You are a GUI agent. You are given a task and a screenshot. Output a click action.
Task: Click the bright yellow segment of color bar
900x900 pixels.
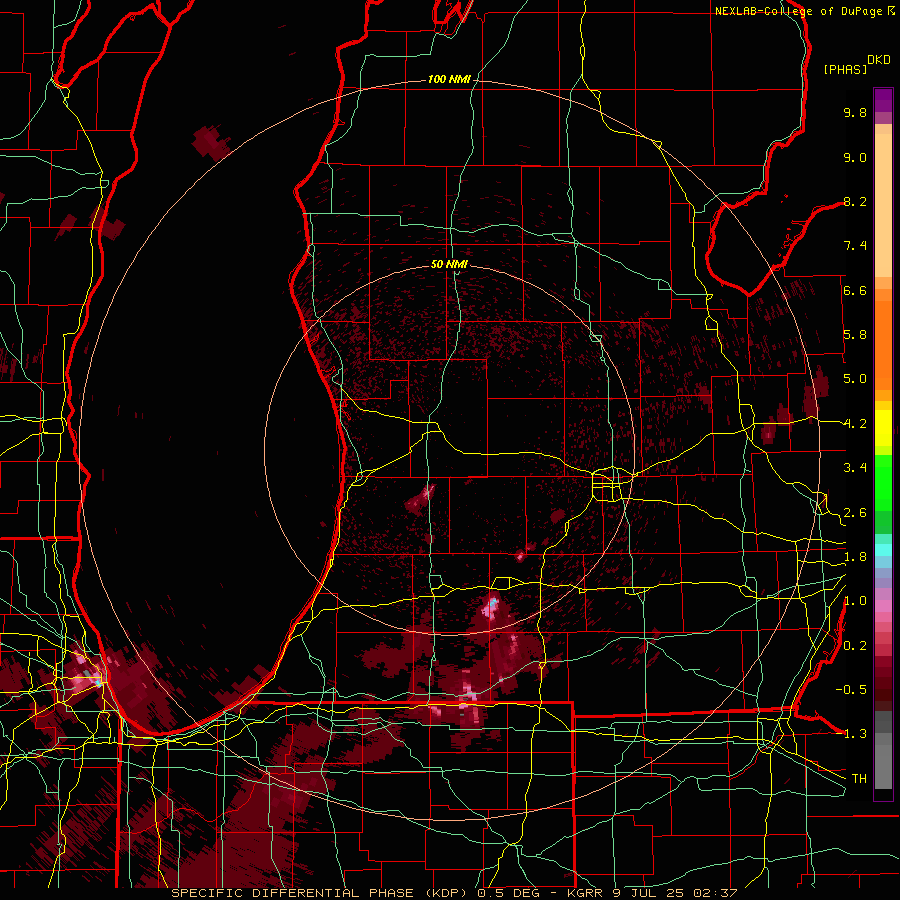(883, 428)
